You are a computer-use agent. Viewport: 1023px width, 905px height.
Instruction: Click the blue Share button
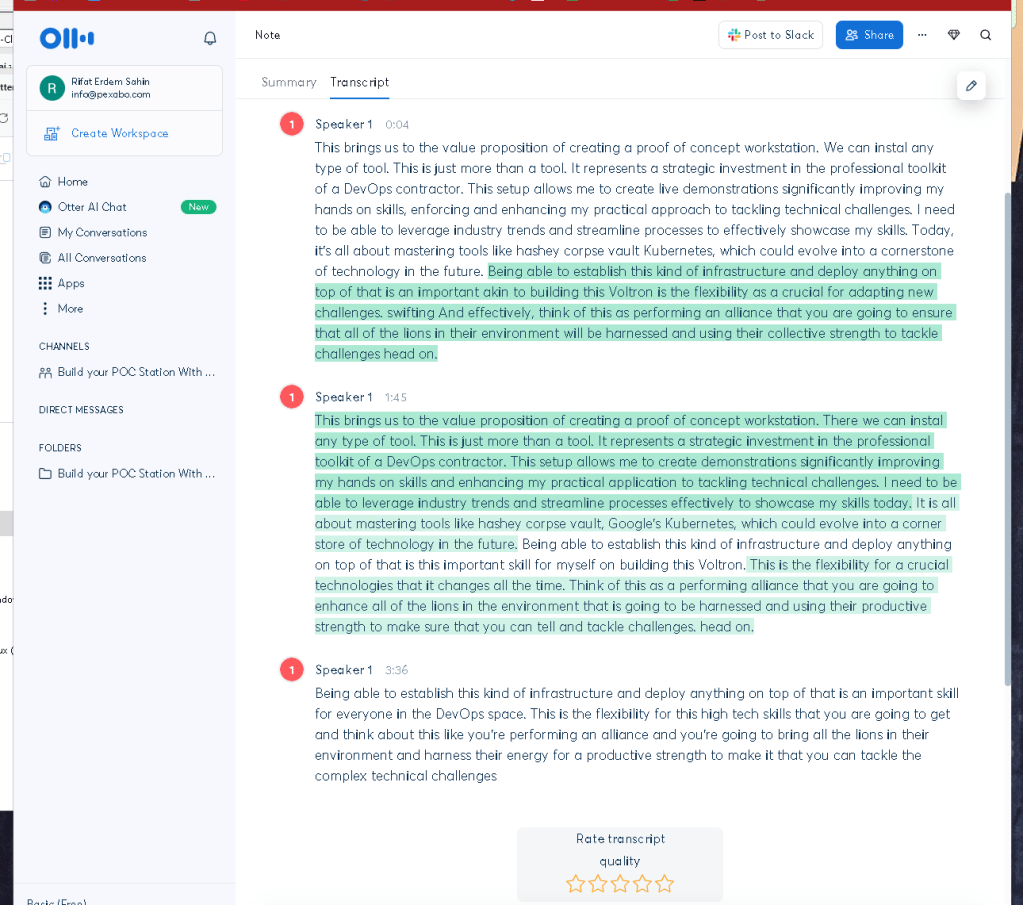pyautogui.click(x=869, y=35)
